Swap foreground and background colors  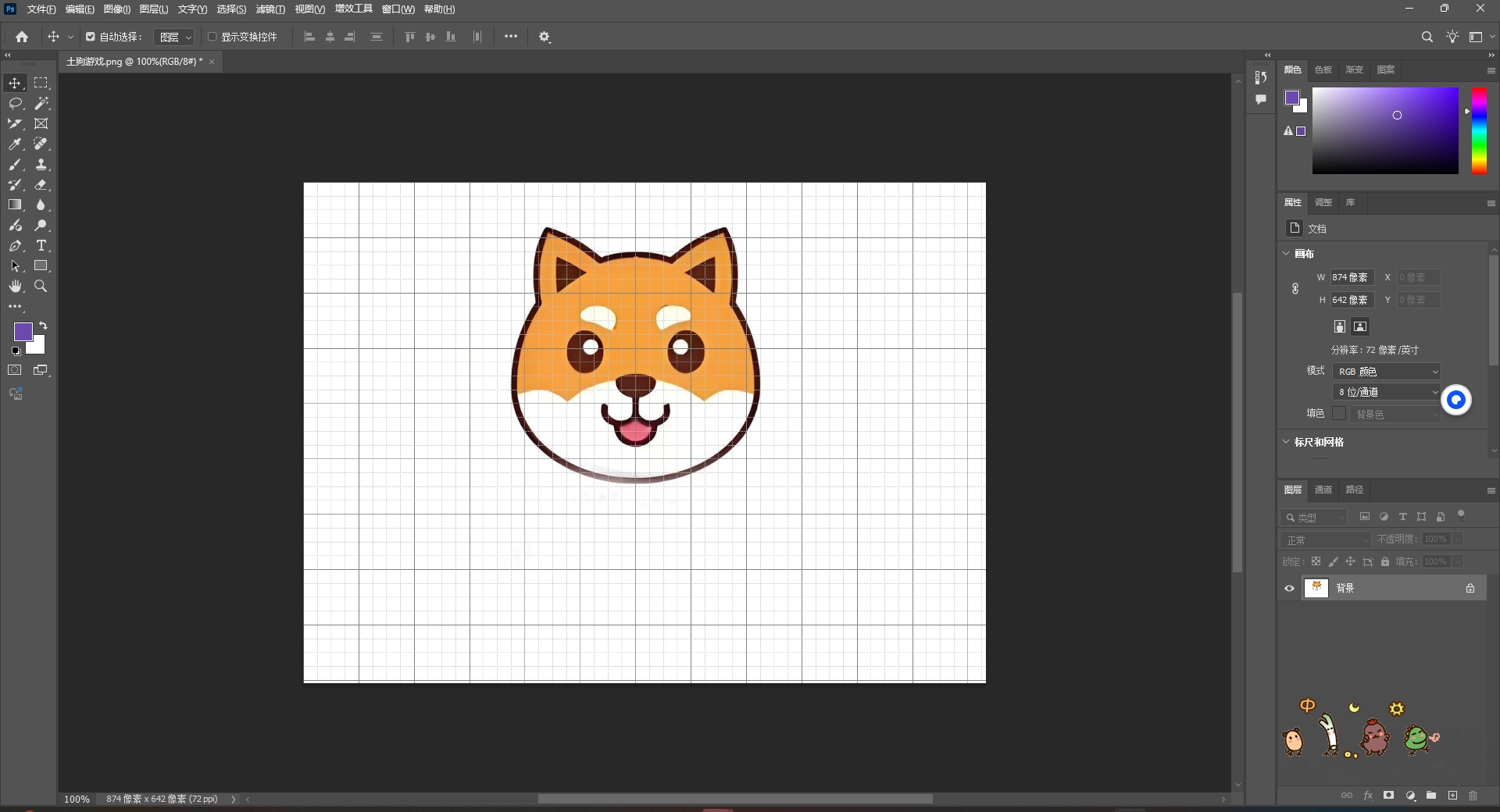tap(43, 326)
